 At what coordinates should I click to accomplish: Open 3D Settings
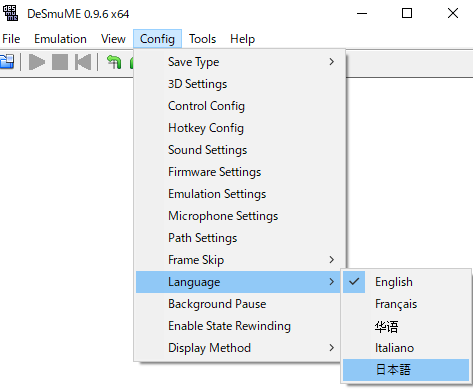(239, 84)
